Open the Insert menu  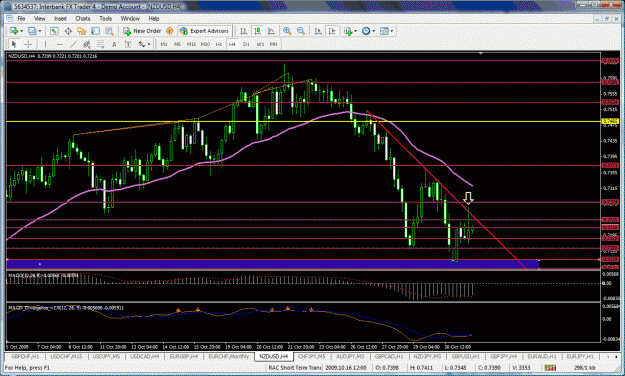[60, 18]
